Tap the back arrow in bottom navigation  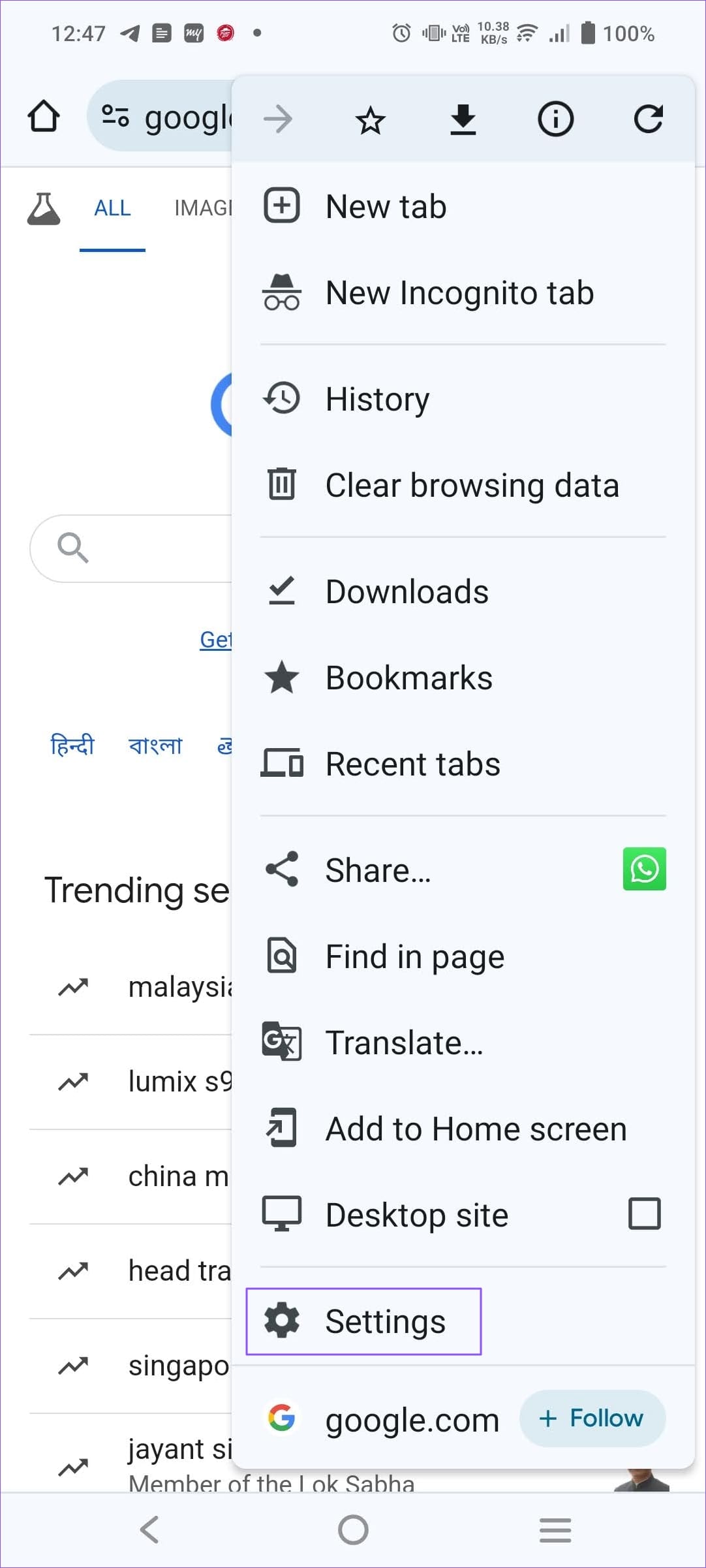click(149, 1529)
